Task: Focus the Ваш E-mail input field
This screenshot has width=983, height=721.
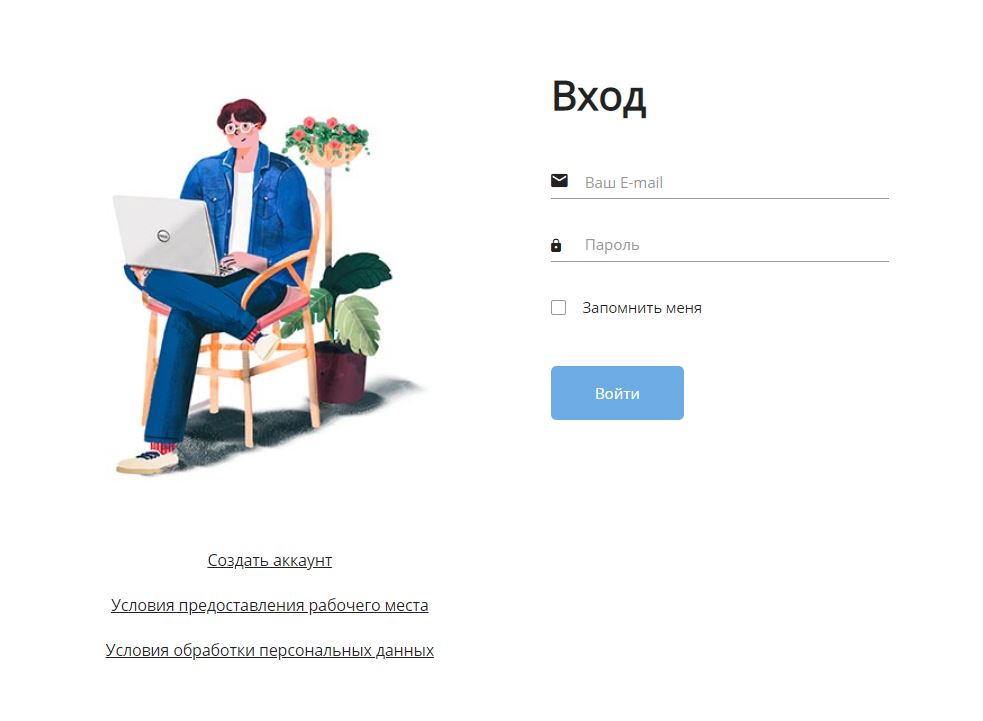Action: (x=736, y=182)
